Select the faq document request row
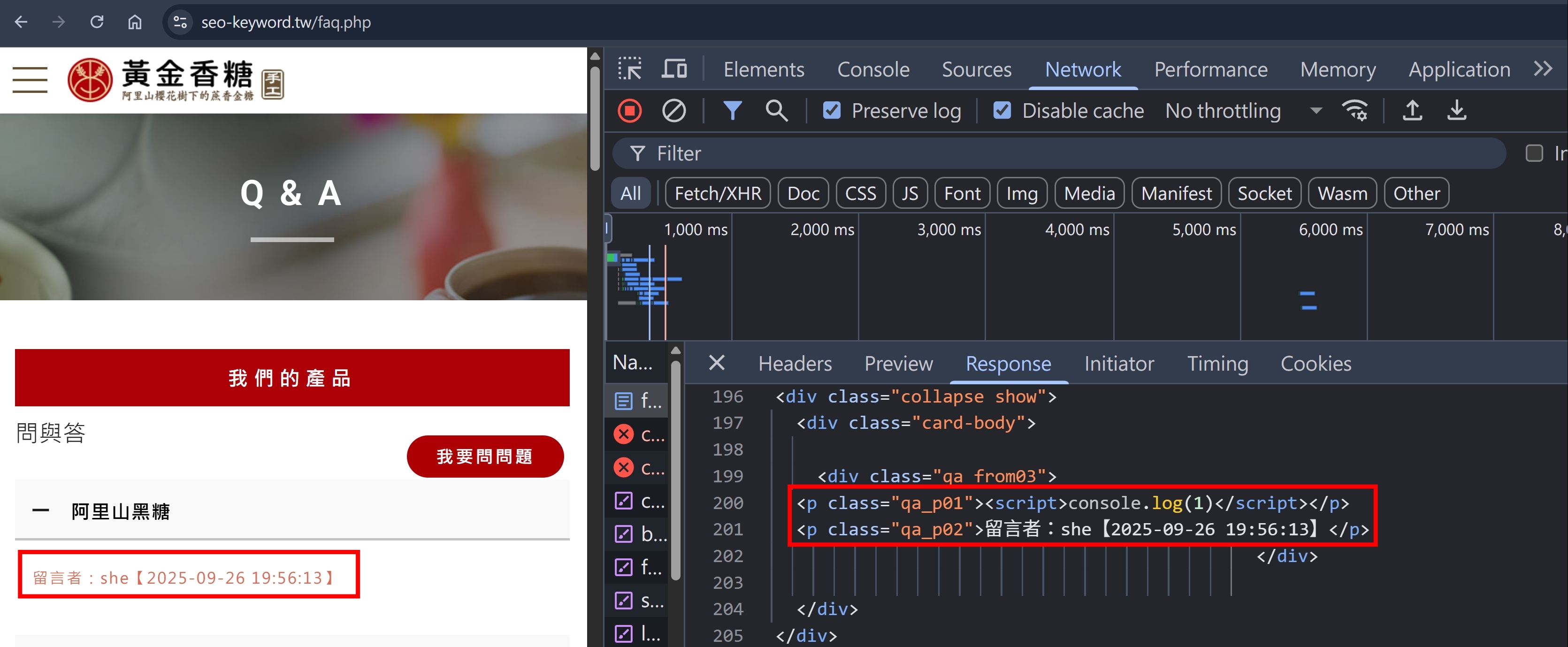The height and width of the screenshot is (647, 1568). pos(637,401)
